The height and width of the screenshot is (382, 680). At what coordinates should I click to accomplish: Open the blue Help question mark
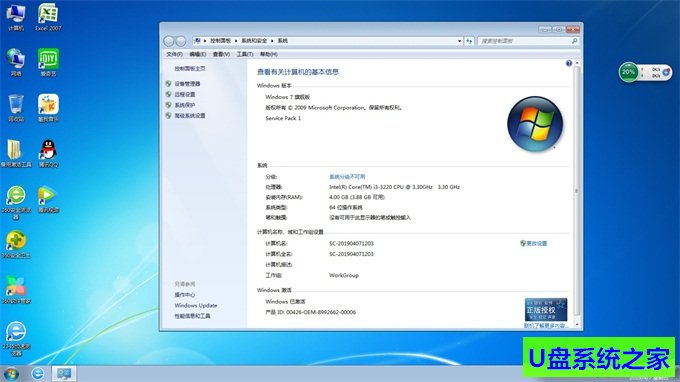click(x=569, y=63)
